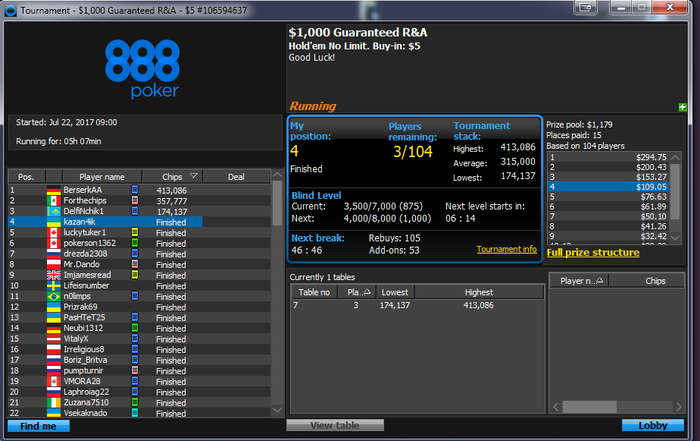The height and width of the screenshot is (441, 700).
Task: Select player row Boriz_Britva
Action: (139, 360)
